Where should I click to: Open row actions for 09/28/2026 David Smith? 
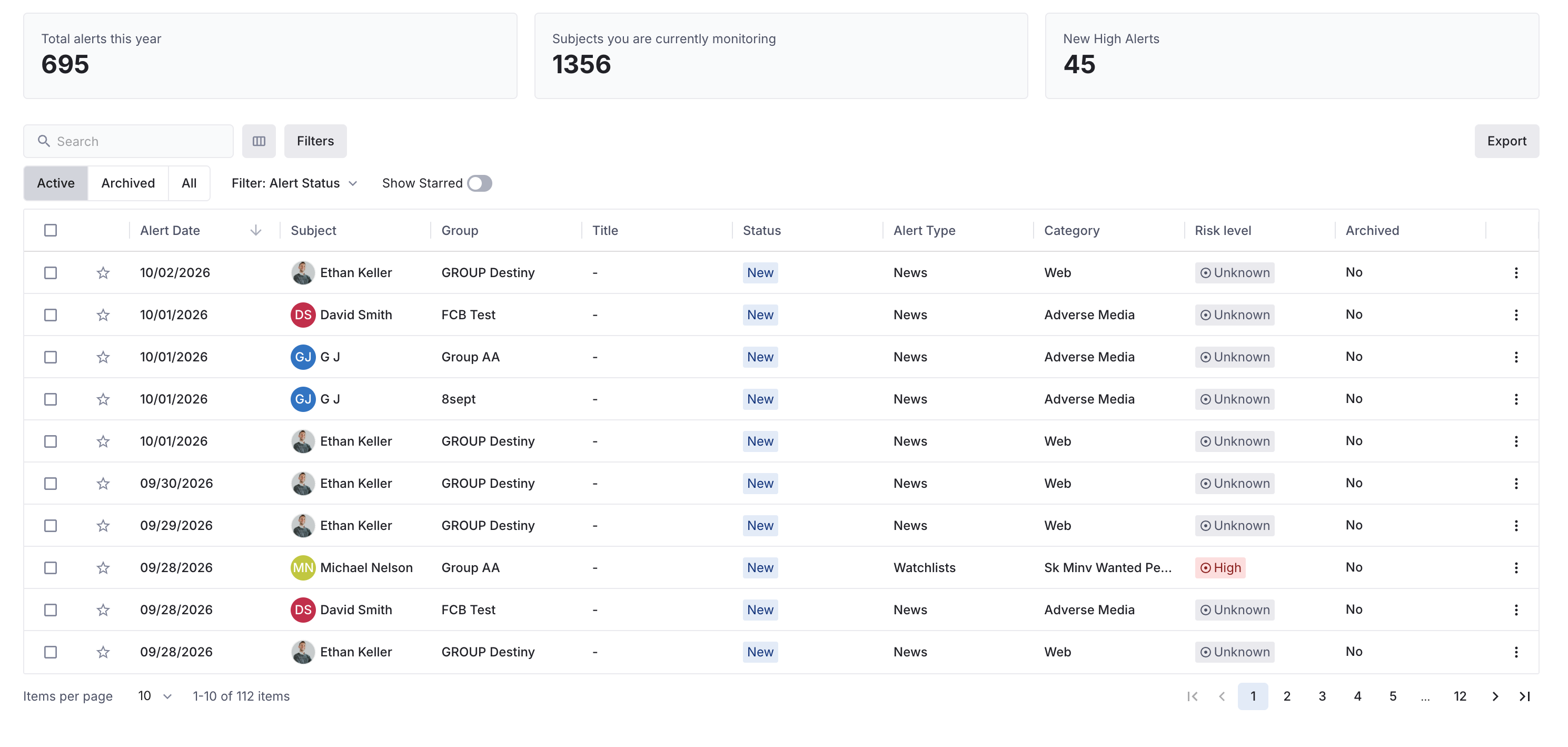pos(1516,610)
